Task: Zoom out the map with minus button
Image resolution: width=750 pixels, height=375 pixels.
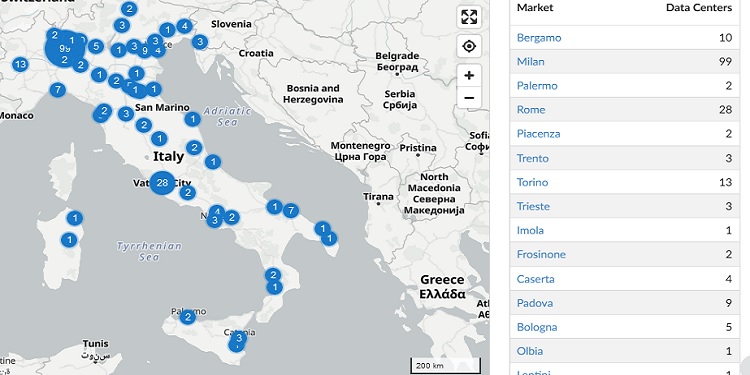Action: [469, 98]
